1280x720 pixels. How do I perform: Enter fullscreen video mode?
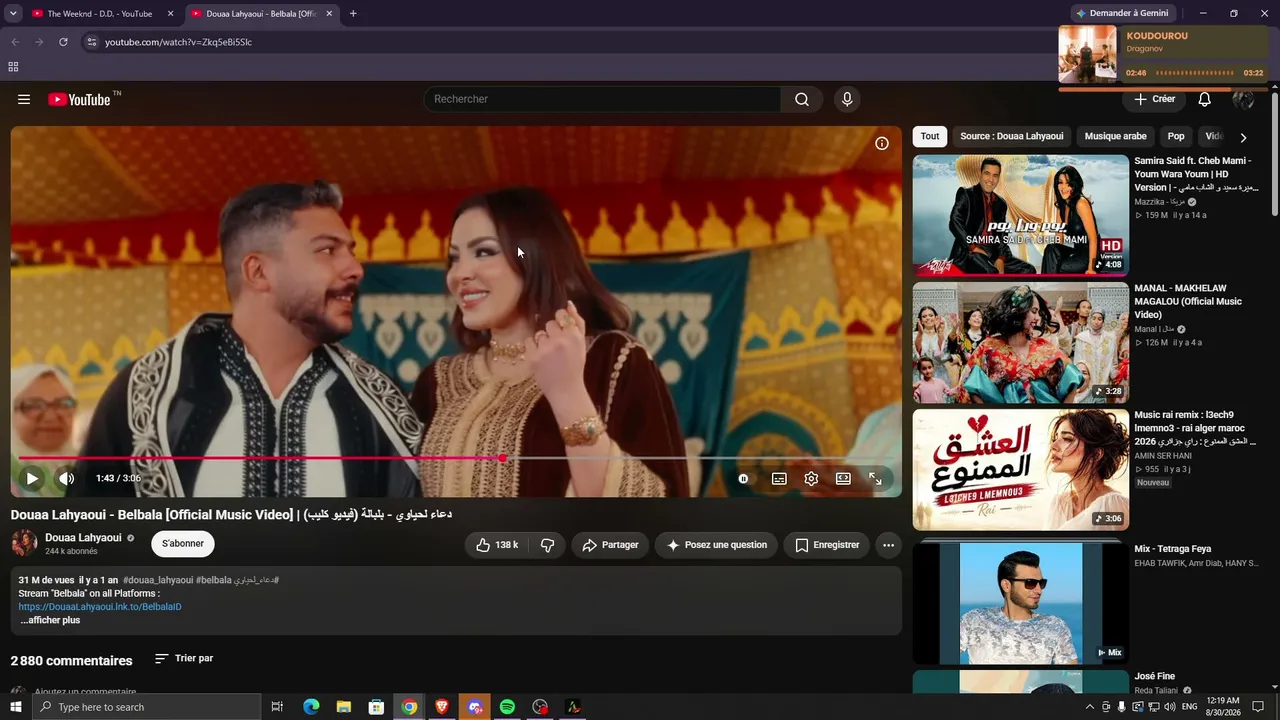click(x=875, y=478)
